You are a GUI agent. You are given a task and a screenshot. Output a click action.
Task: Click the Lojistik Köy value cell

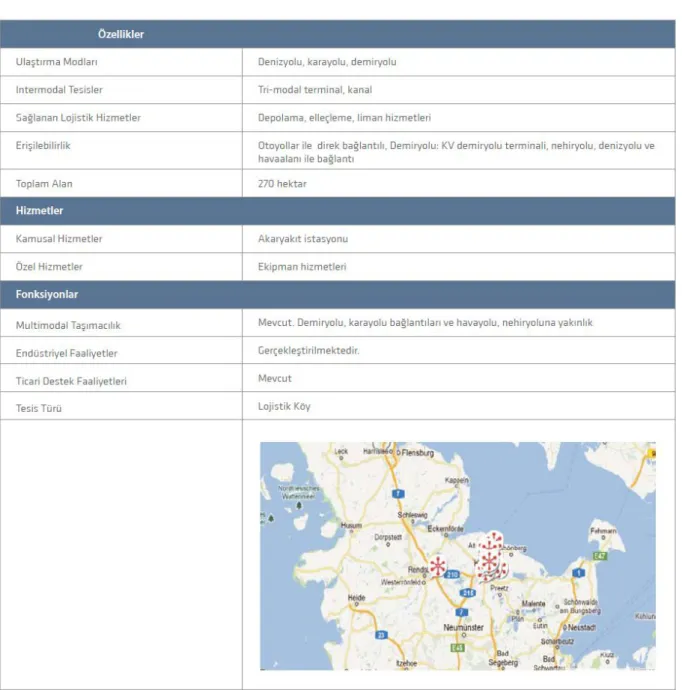click(458, 406)
